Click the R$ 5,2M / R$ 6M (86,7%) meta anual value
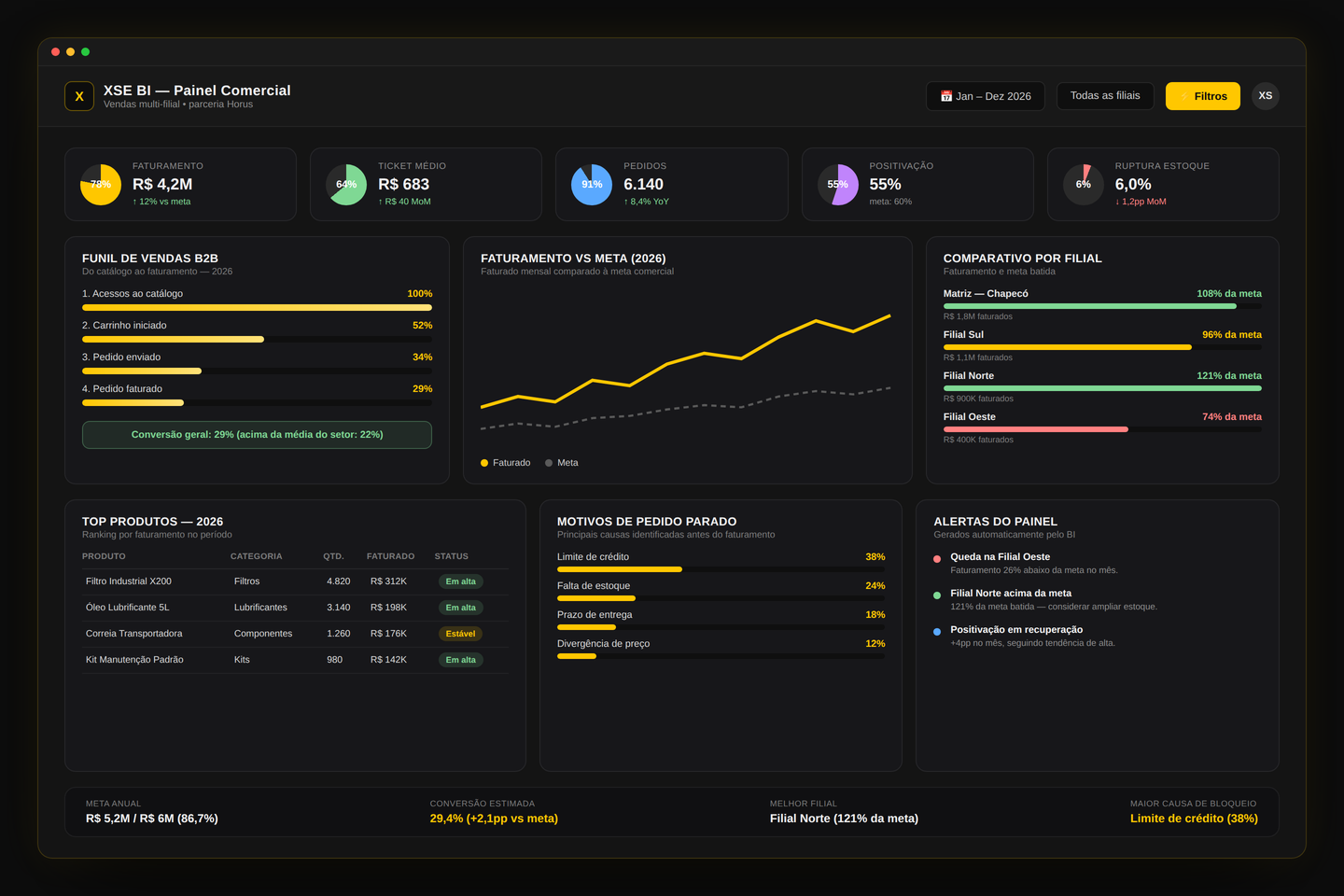The height and width of the screenshot is (896, 1344). pyautogui.click(x=152, y=819)
